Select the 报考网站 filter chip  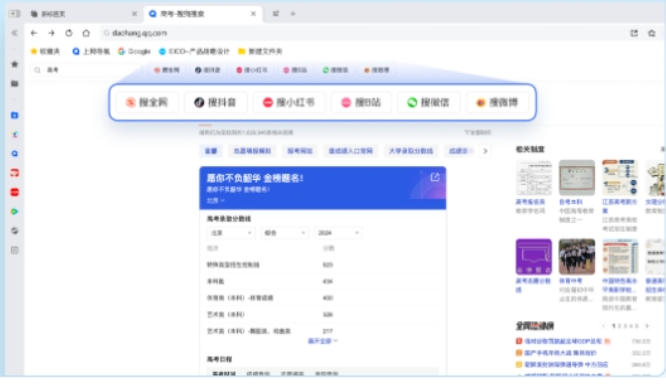[300, 151]
